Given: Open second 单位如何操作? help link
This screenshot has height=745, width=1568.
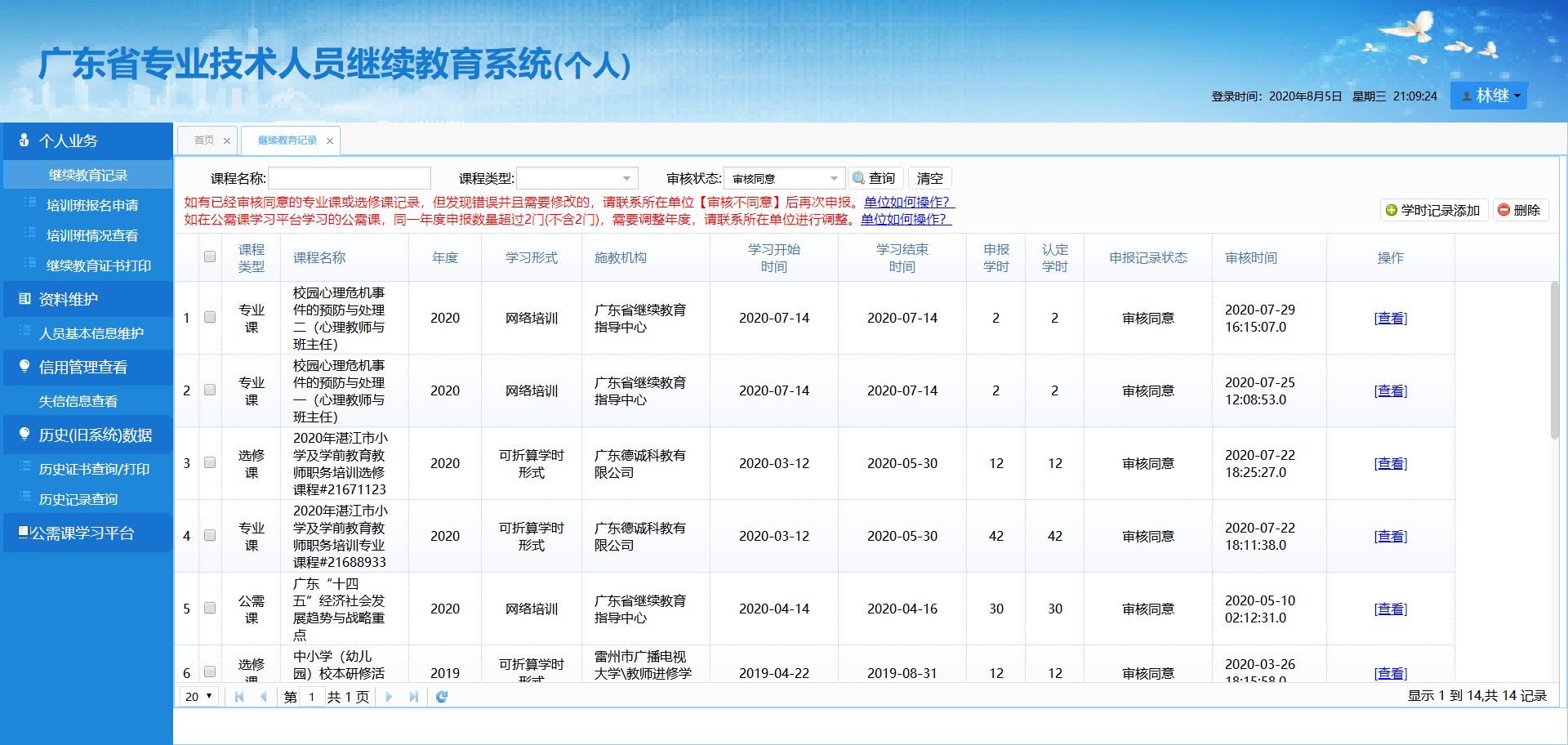Looking at the screenshot, I should (906, 219).
